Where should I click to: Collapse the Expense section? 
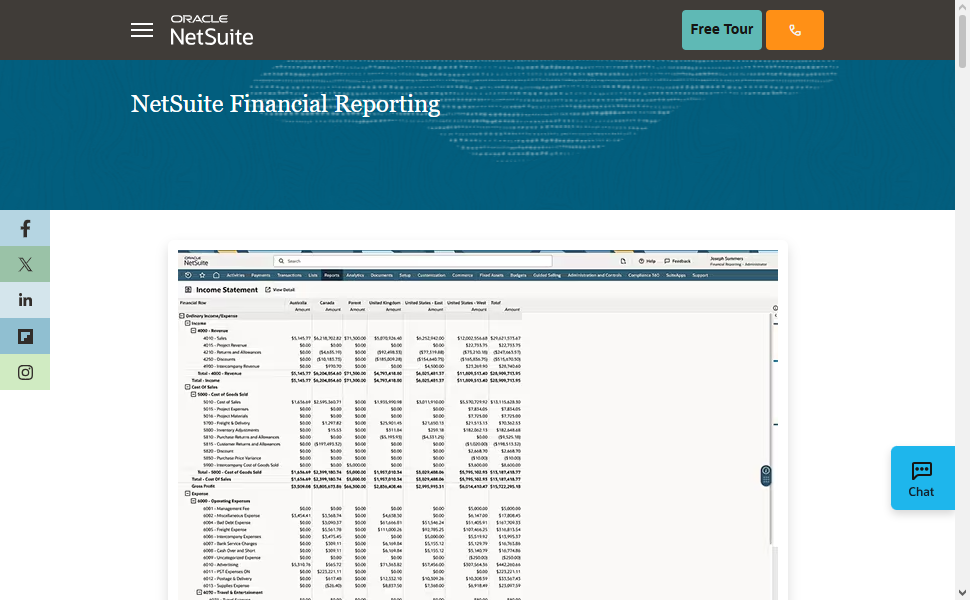(x=187, y=494)
